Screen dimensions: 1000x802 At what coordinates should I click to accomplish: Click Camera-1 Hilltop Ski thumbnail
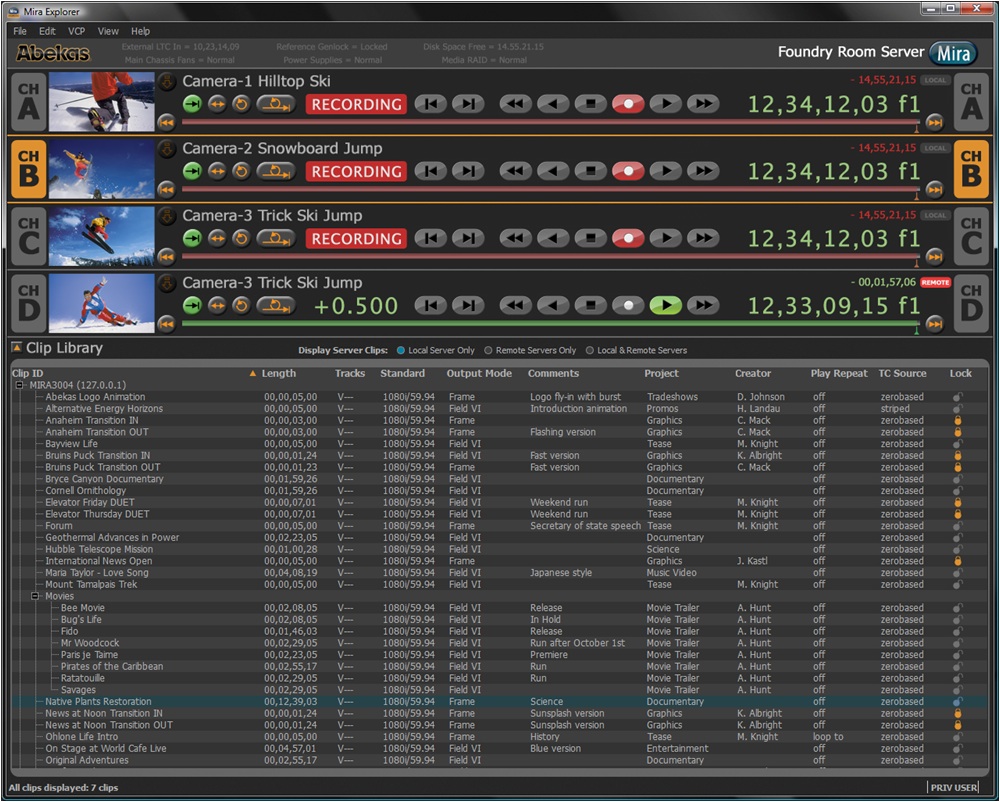101,102
